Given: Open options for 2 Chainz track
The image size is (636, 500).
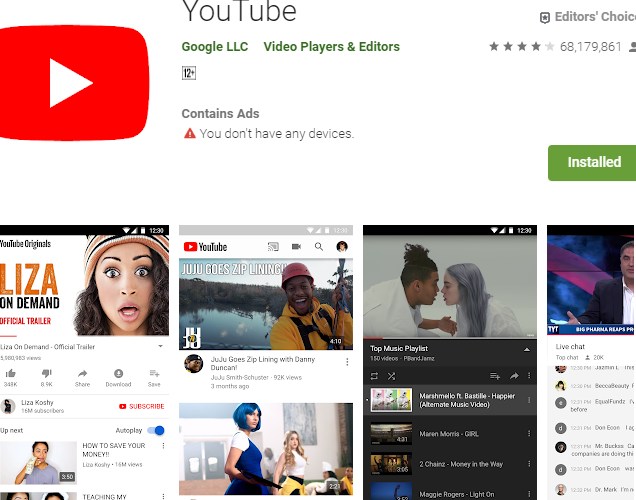Looking at the screenshot, I should pyautogui.click(x=529, y=464).
